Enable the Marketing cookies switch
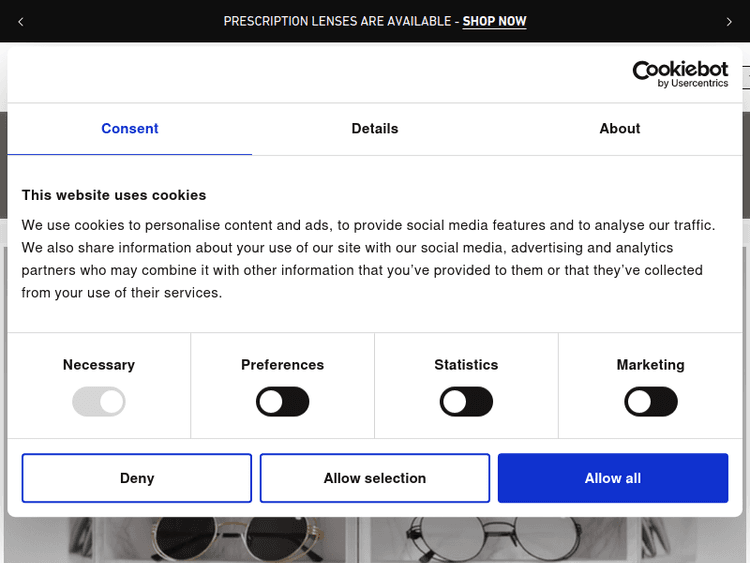 pyautogui.click(x=651, y=402)
